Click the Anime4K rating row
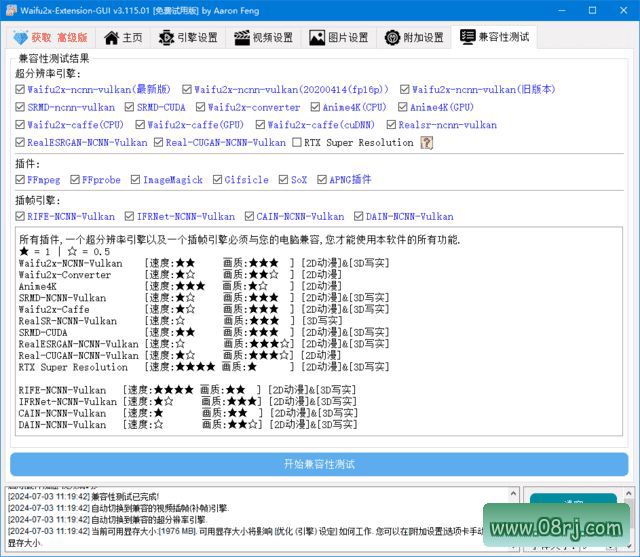The height and width of the screenshot is (557, 640). tap(180, 286)
